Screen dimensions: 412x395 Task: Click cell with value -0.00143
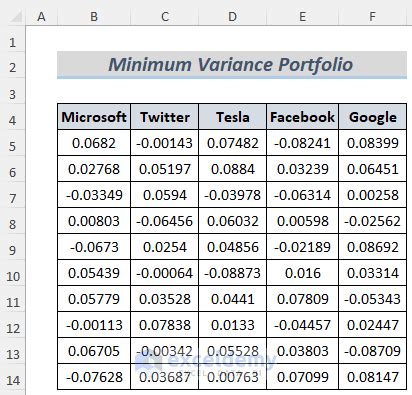[165, 143]
